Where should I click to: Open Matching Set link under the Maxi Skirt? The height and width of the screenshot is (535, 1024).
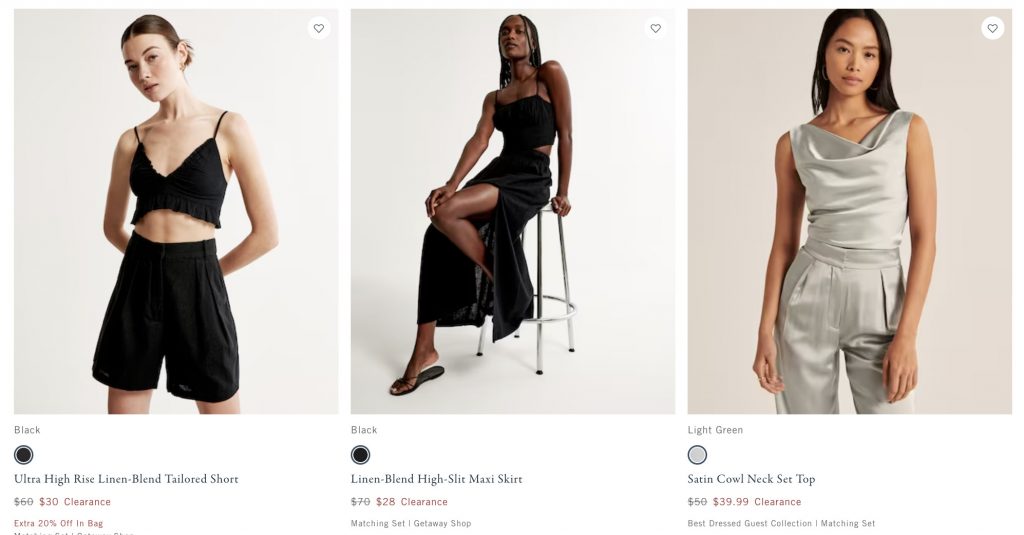coord(378,523)
